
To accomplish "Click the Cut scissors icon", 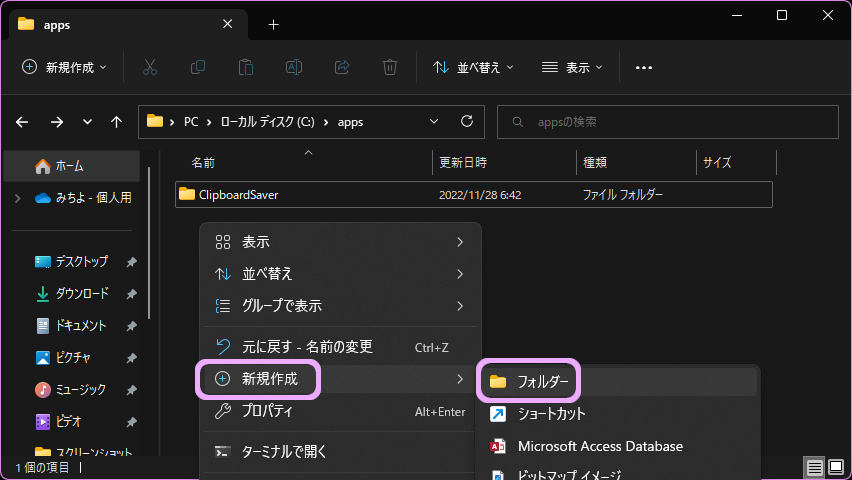I will click(x=150, y=67).
